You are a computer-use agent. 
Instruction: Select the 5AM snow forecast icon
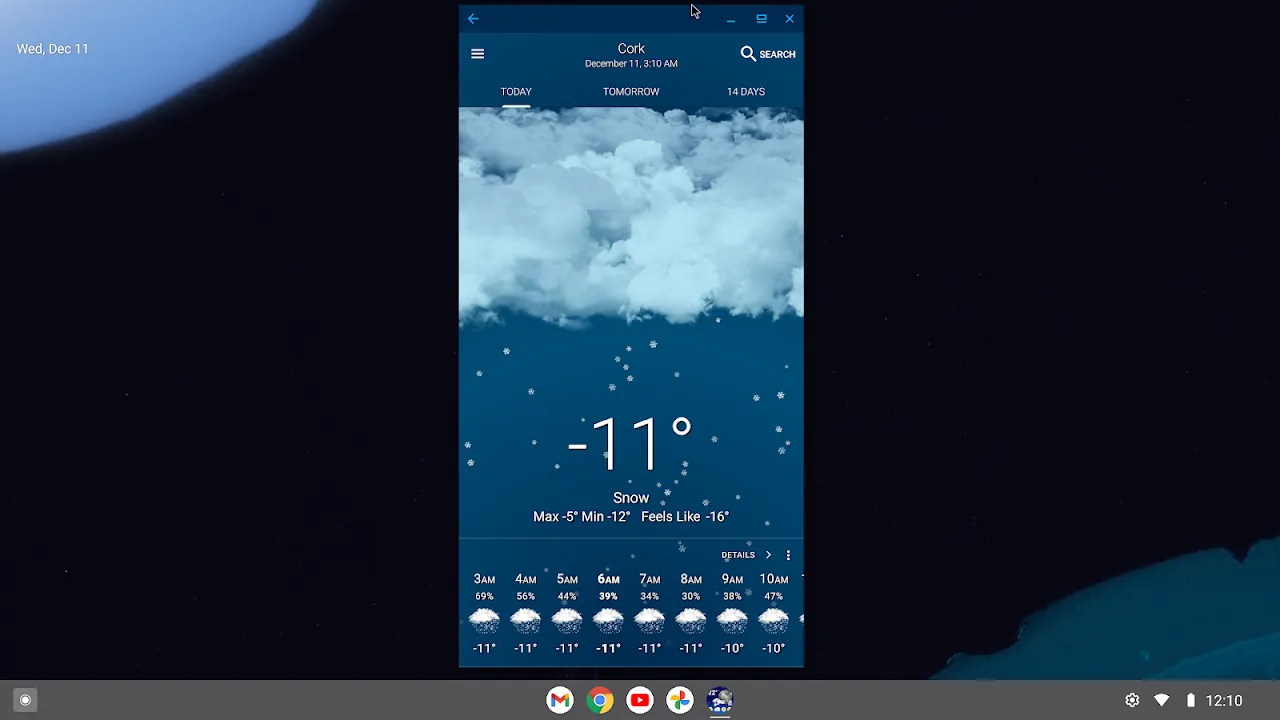point(567,621)
